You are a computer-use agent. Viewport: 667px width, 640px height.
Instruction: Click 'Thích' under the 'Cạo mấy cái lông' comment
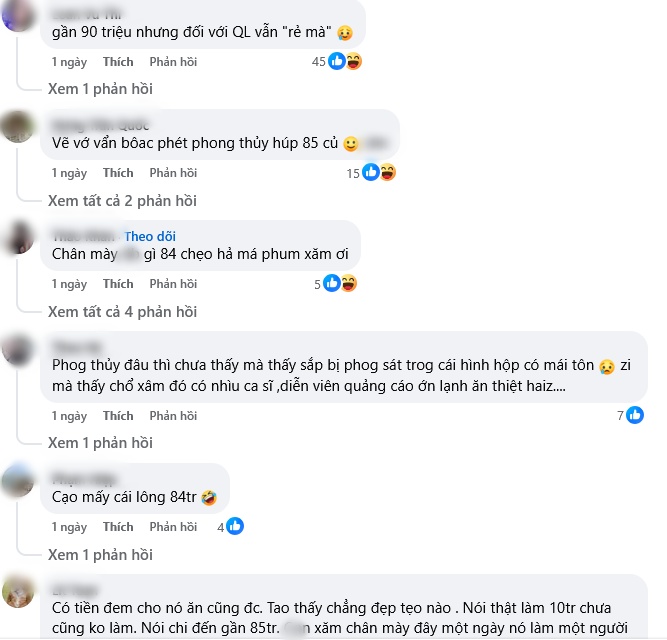coord(118,527)
